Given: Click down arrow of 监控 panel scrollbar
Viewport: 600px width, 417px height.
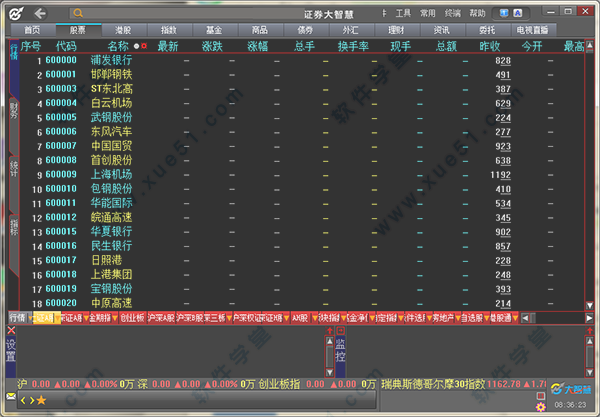Looking at the screenshot, I should pos(590,372).
